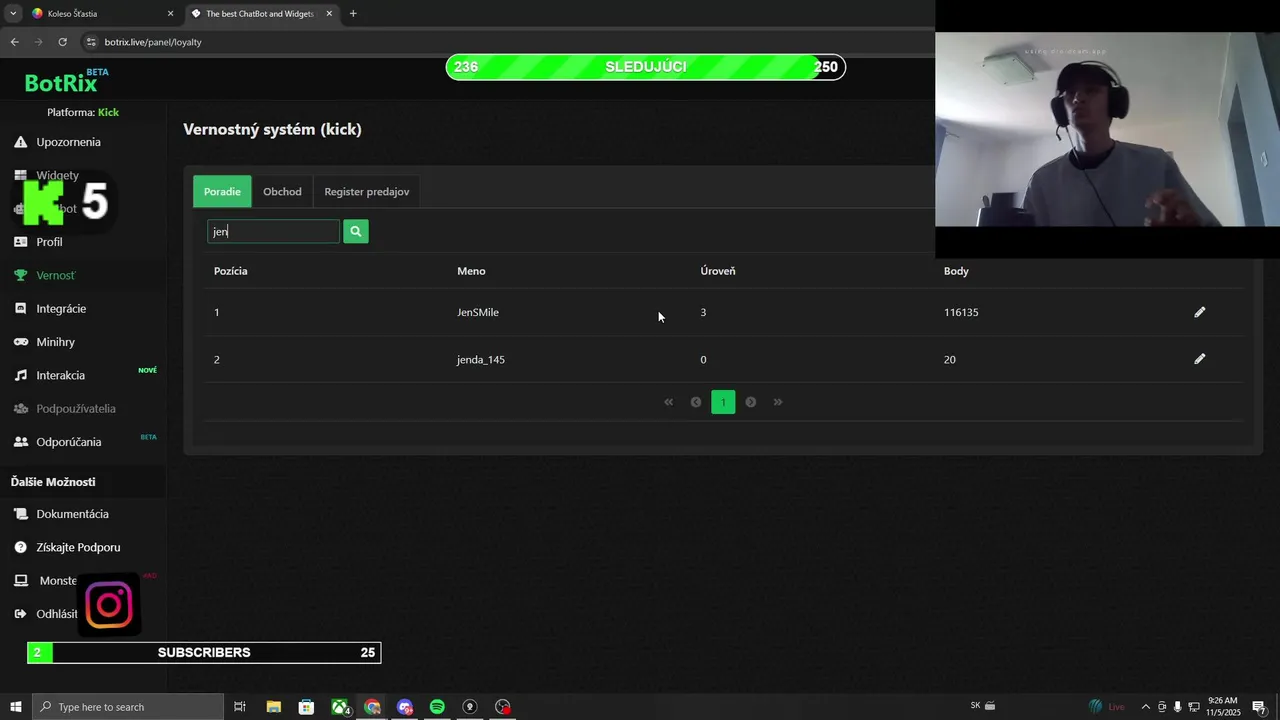Switch to Koleso Šťastia browser tab
1280x720 pixels.
(100, 14)
